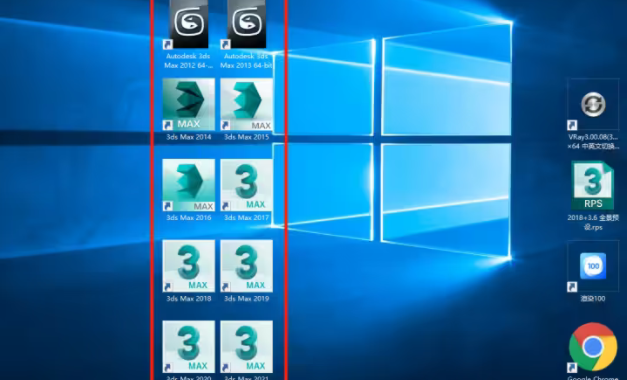Click the '3ds Max 2016' label text
The width and height of the screenshot is (627, 380).
coord(189,218)
